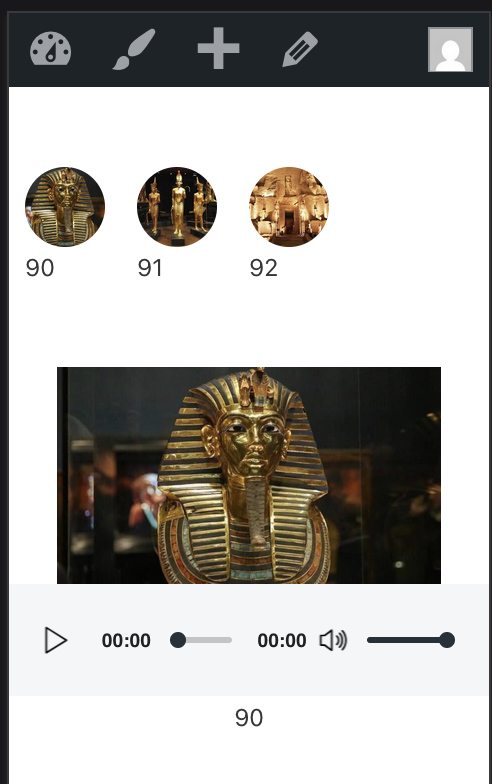The width and height of the screenshot is (492, 784).
Task: Click the label 92 under third thumbnail
Action: click(264, 268)
